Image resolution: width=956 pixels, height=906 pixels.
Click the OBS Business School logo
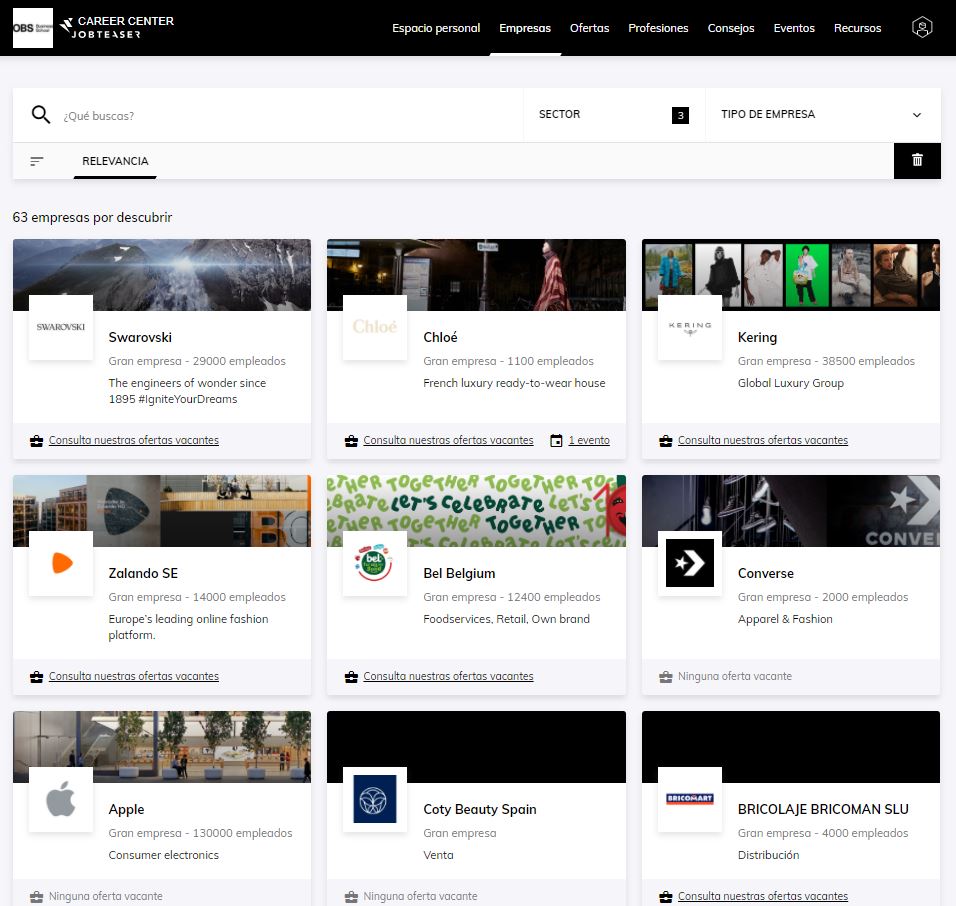(33, 28)
